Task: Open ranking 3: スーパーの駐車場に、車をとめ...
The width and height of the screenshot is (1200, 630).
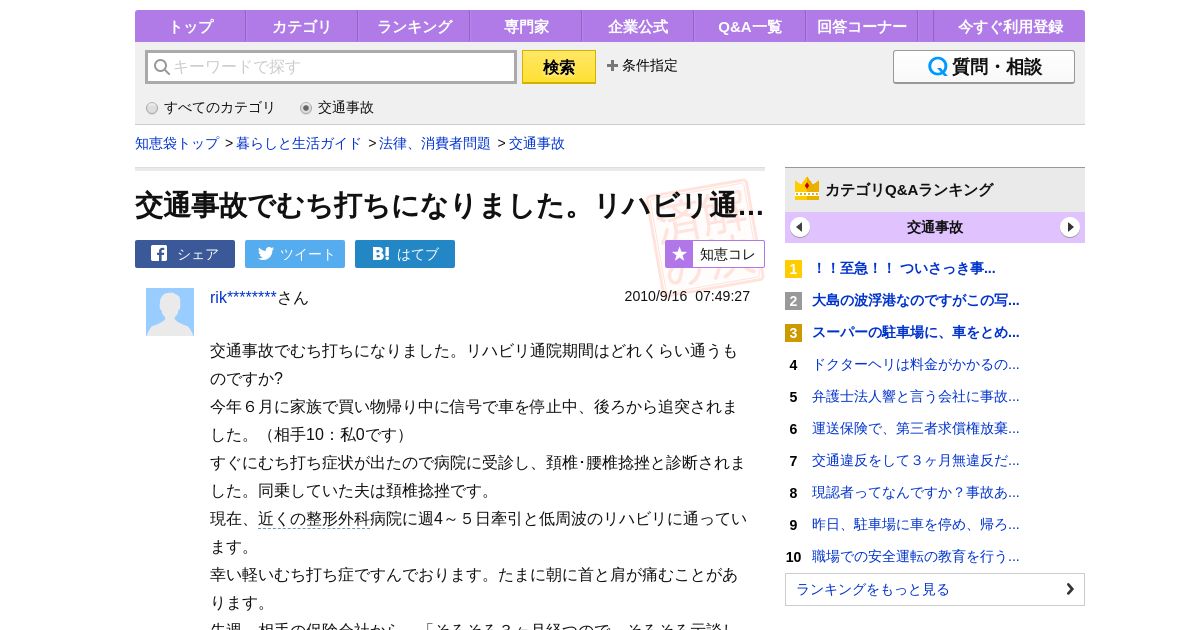Action: pos(915,332)
